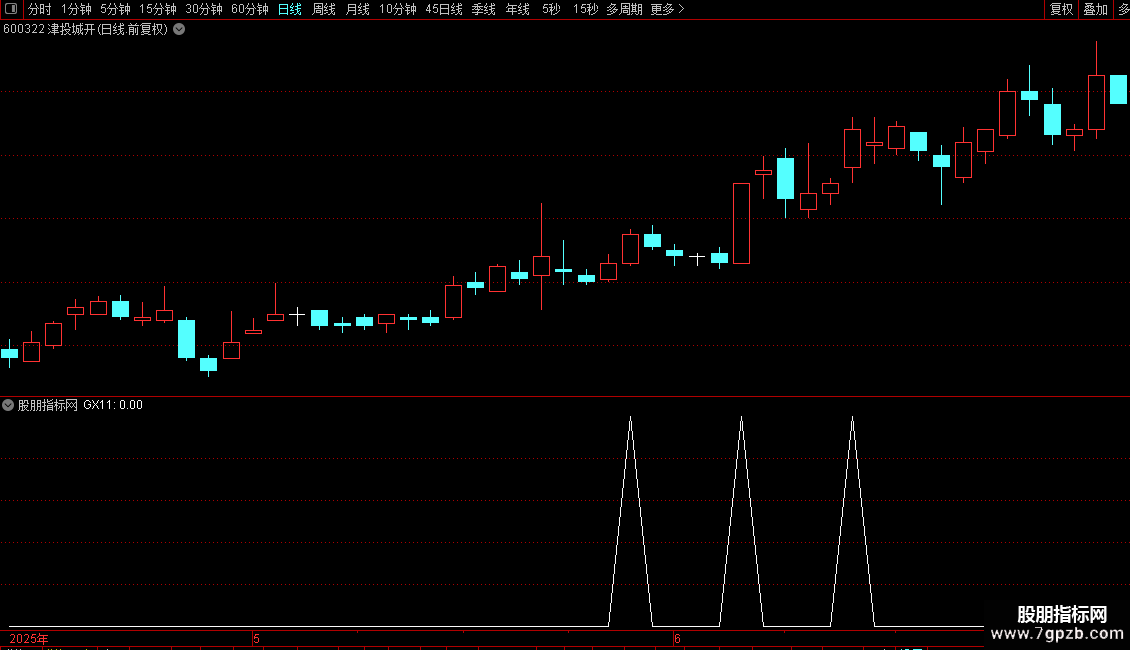Select the 5分钟 period tab
This screenshot has height=650, width=1130.
(x=115, y=9)
